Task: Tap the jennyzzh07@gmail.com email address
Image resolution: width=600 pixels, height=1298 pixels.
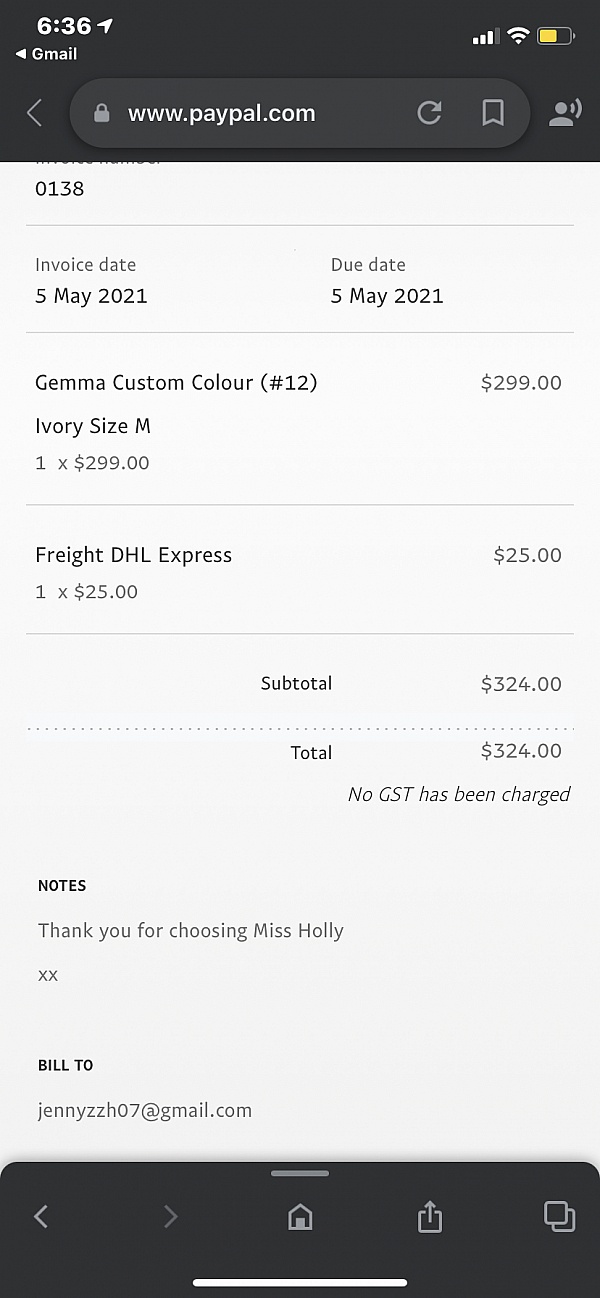Action: (x=145, y=1110)
